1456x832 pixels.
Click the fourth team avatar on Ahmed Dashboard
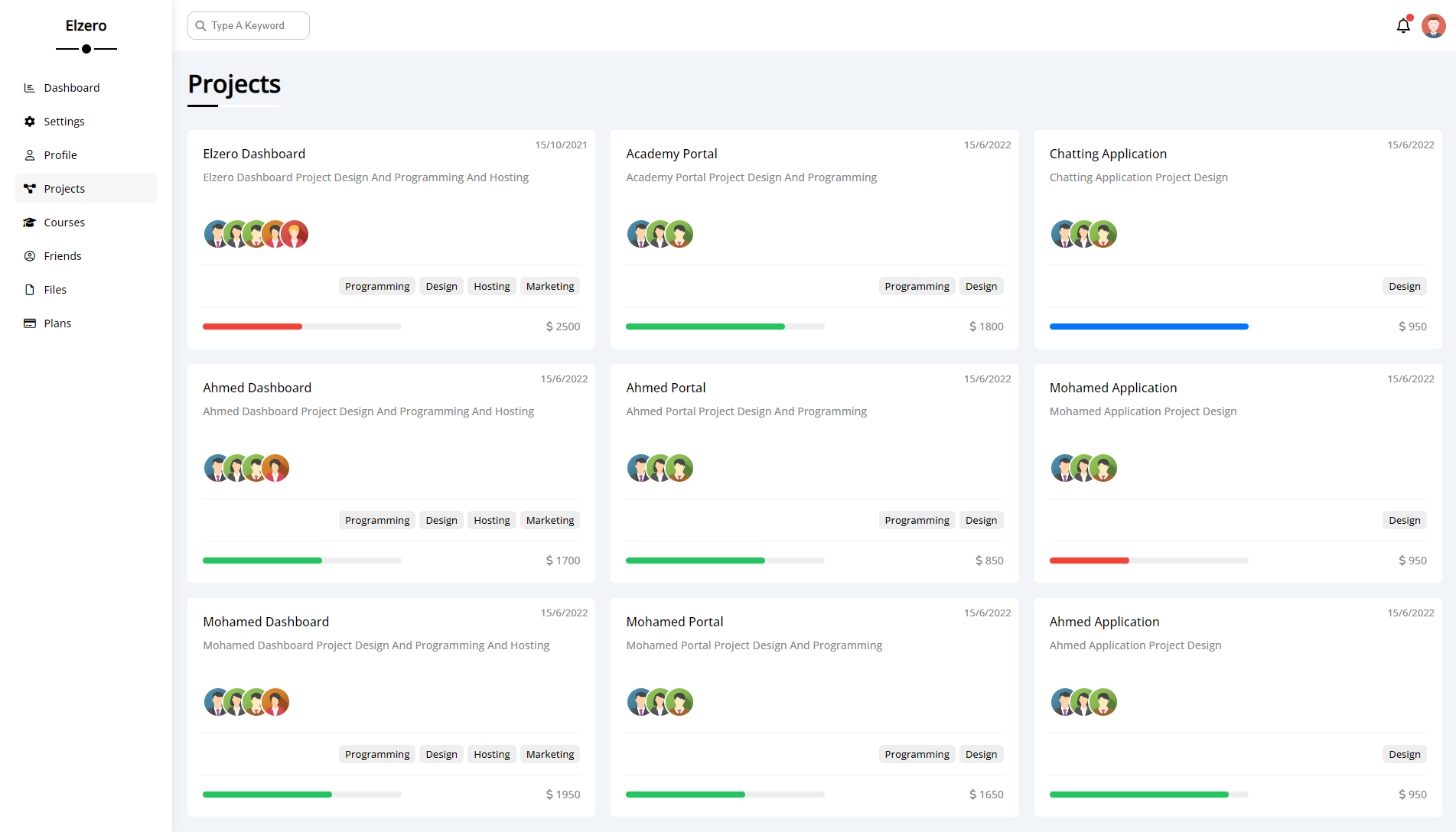tap(275, 468)
